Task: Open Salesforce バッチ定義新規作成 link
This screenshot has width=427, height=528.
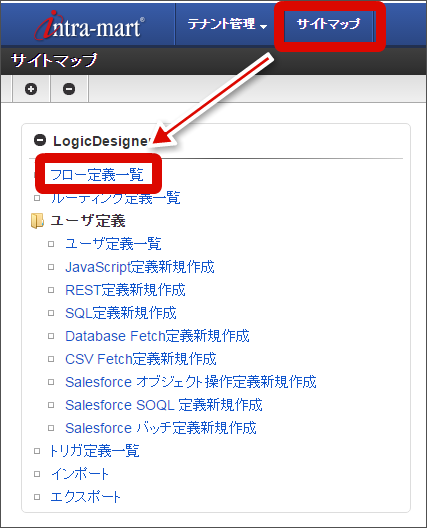Action: (x=161, y=428)
